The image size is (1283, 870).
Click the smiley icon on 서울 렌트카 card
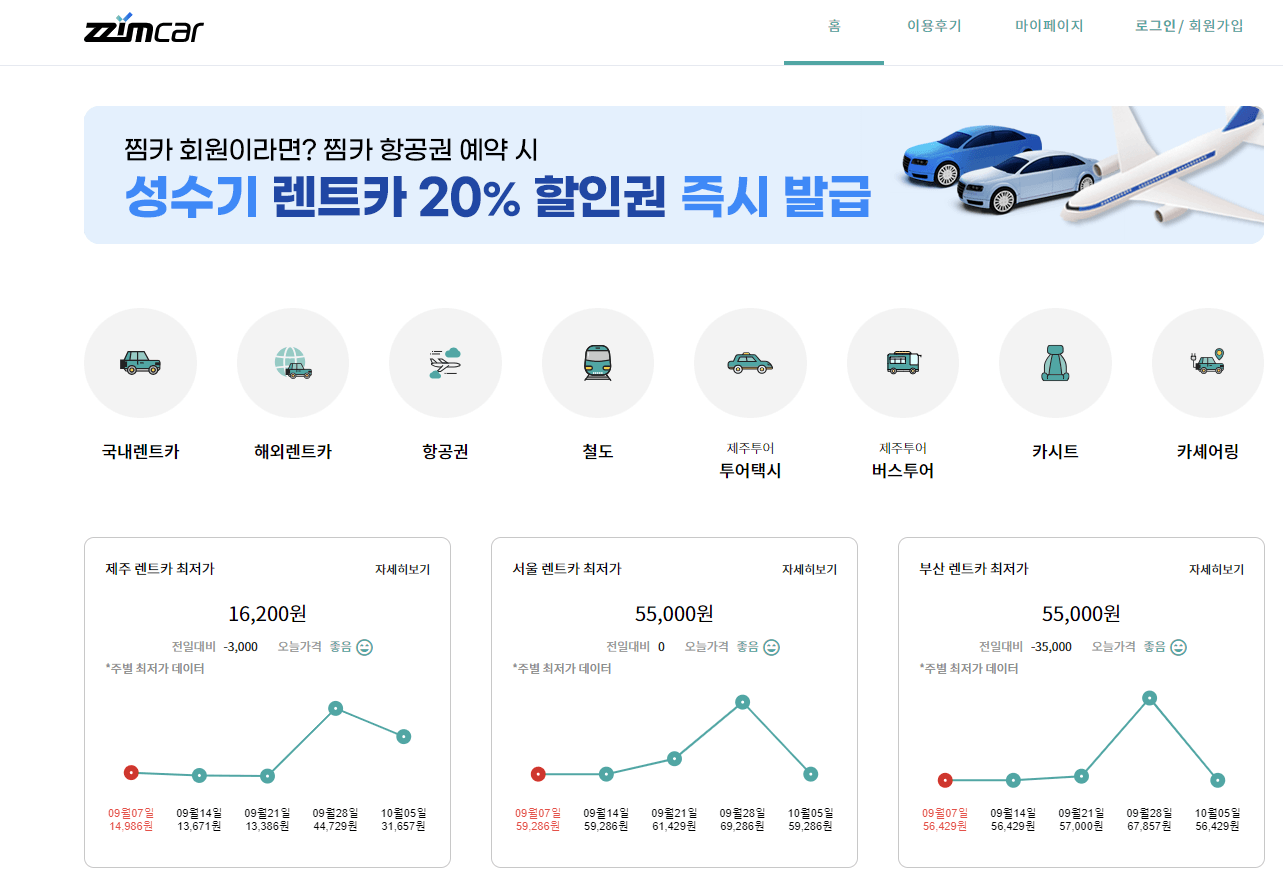[x=770, y=646]
